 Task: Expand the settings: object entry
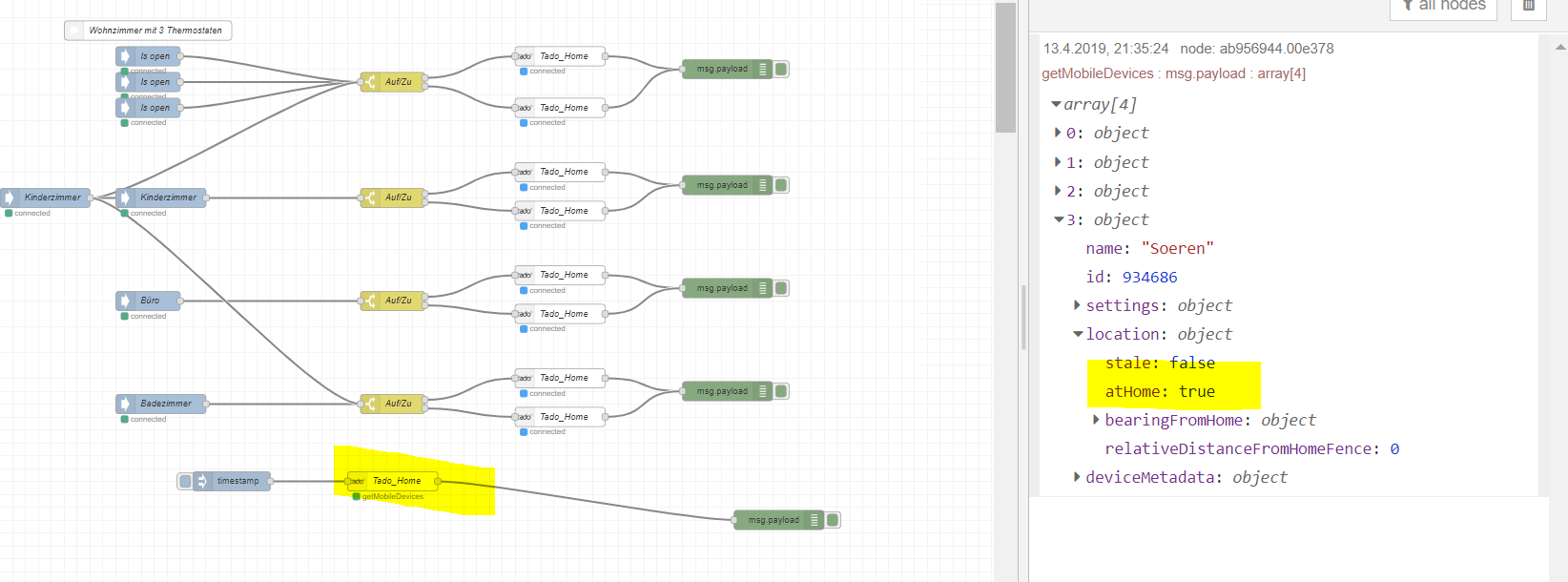(1077, 305)
